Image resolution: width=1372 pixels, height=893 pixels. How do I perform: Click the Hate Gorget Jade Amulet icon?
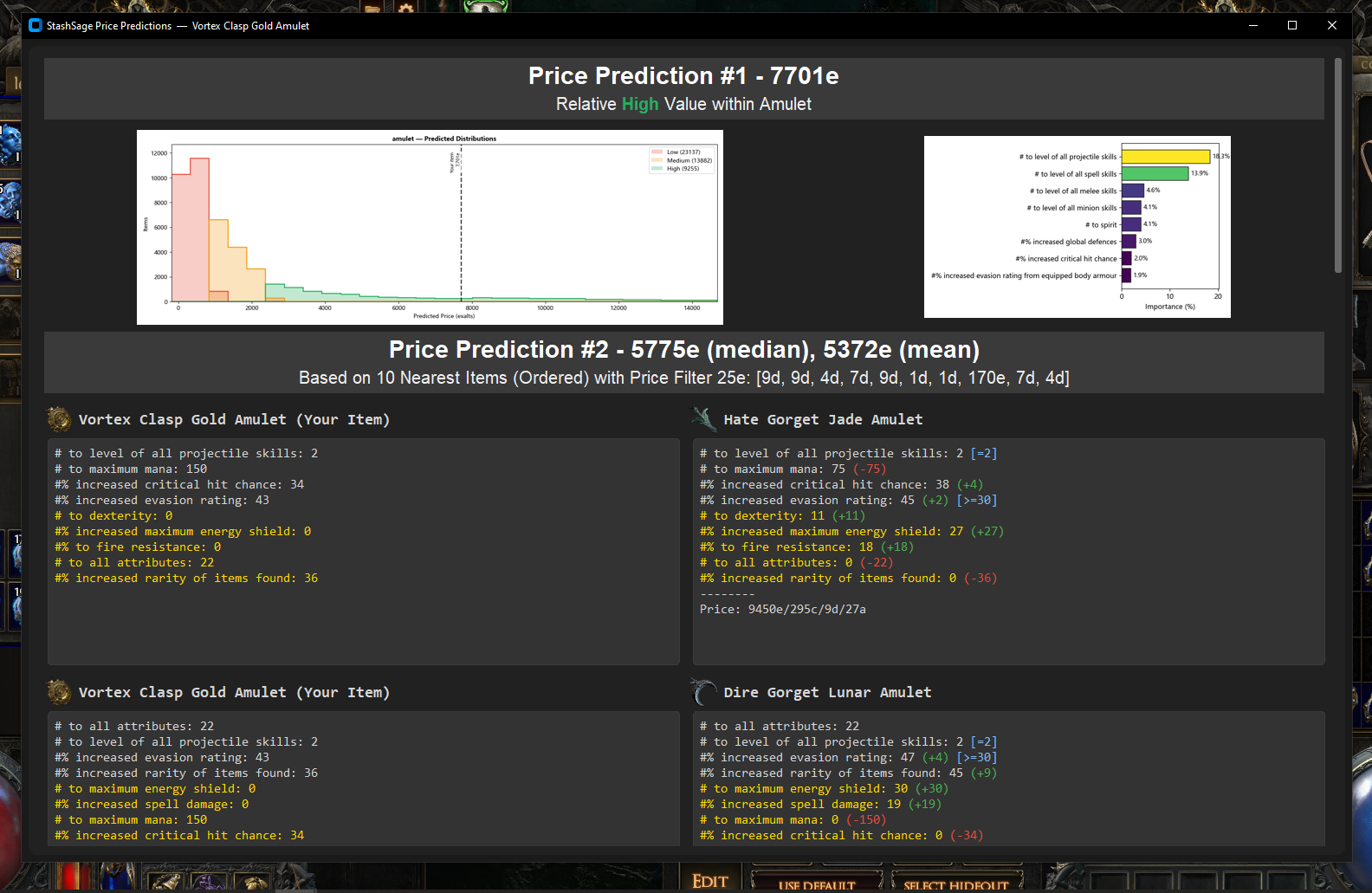coord(703,419)
